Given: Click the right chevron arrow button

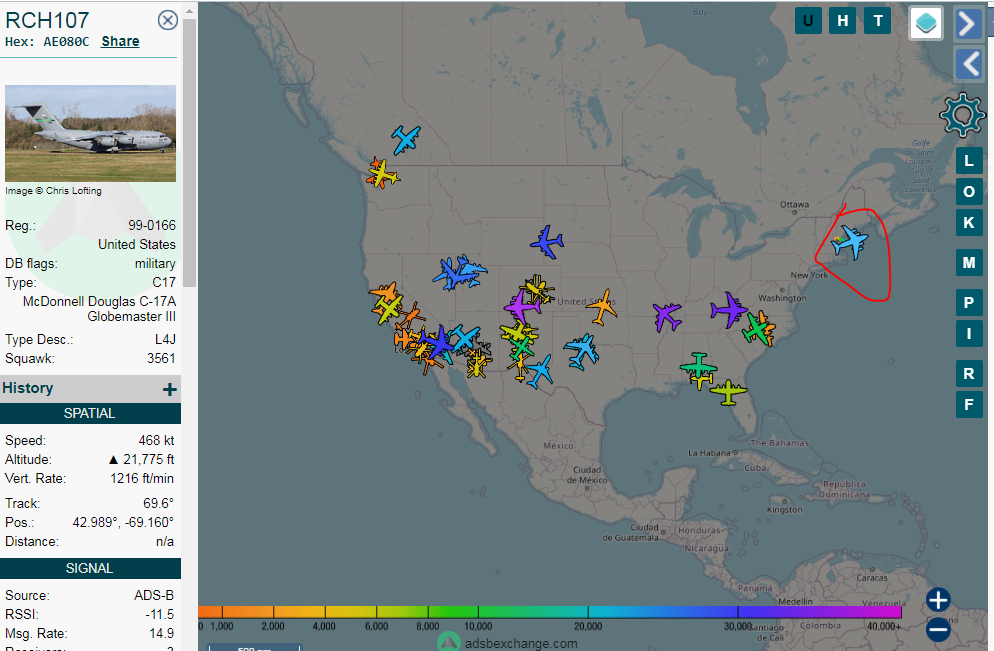Looking at the screenshot, I should (x=968, y=25).
